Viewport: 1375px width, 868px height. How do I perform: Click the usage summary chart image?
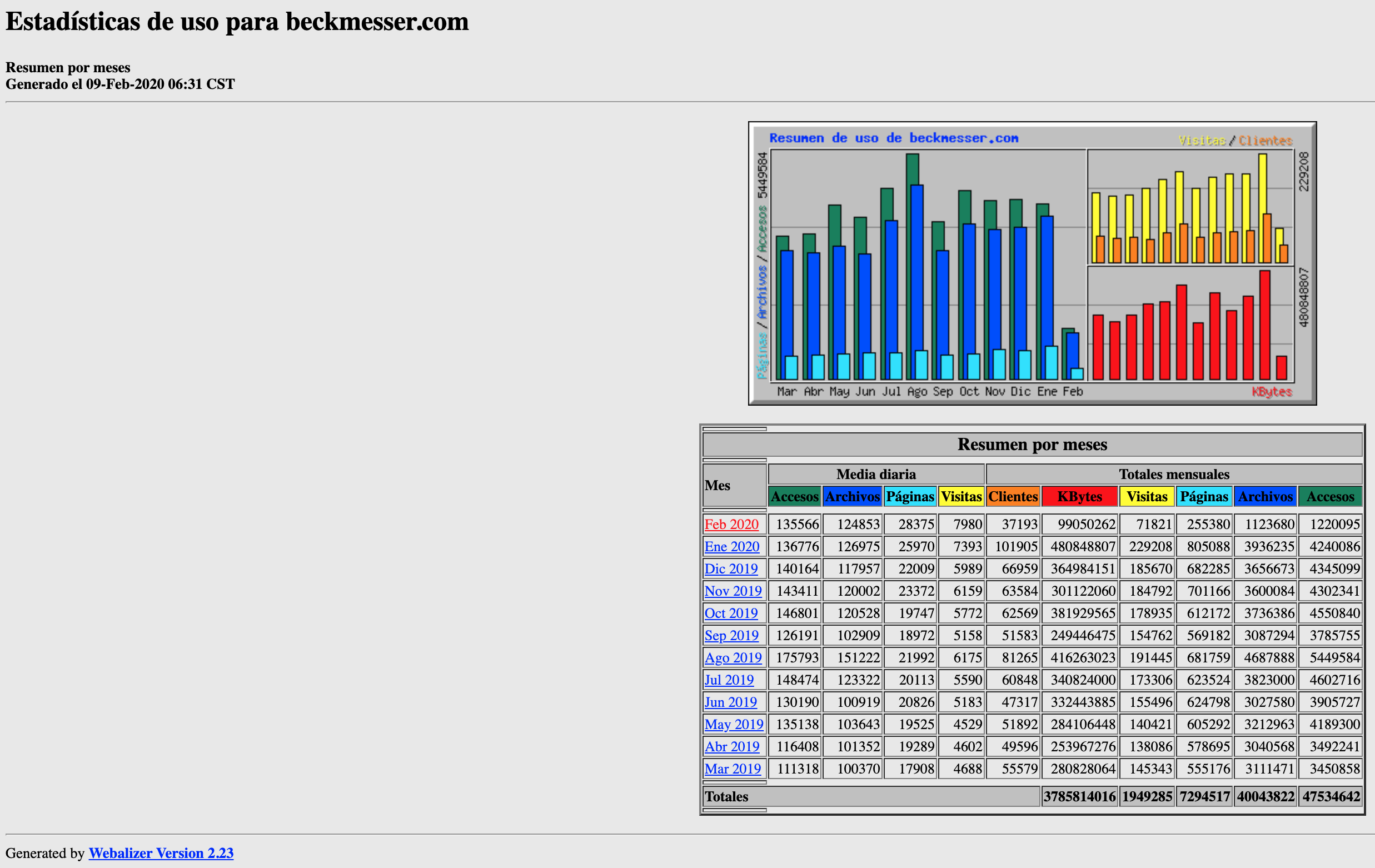click(x=1032, y=263)
